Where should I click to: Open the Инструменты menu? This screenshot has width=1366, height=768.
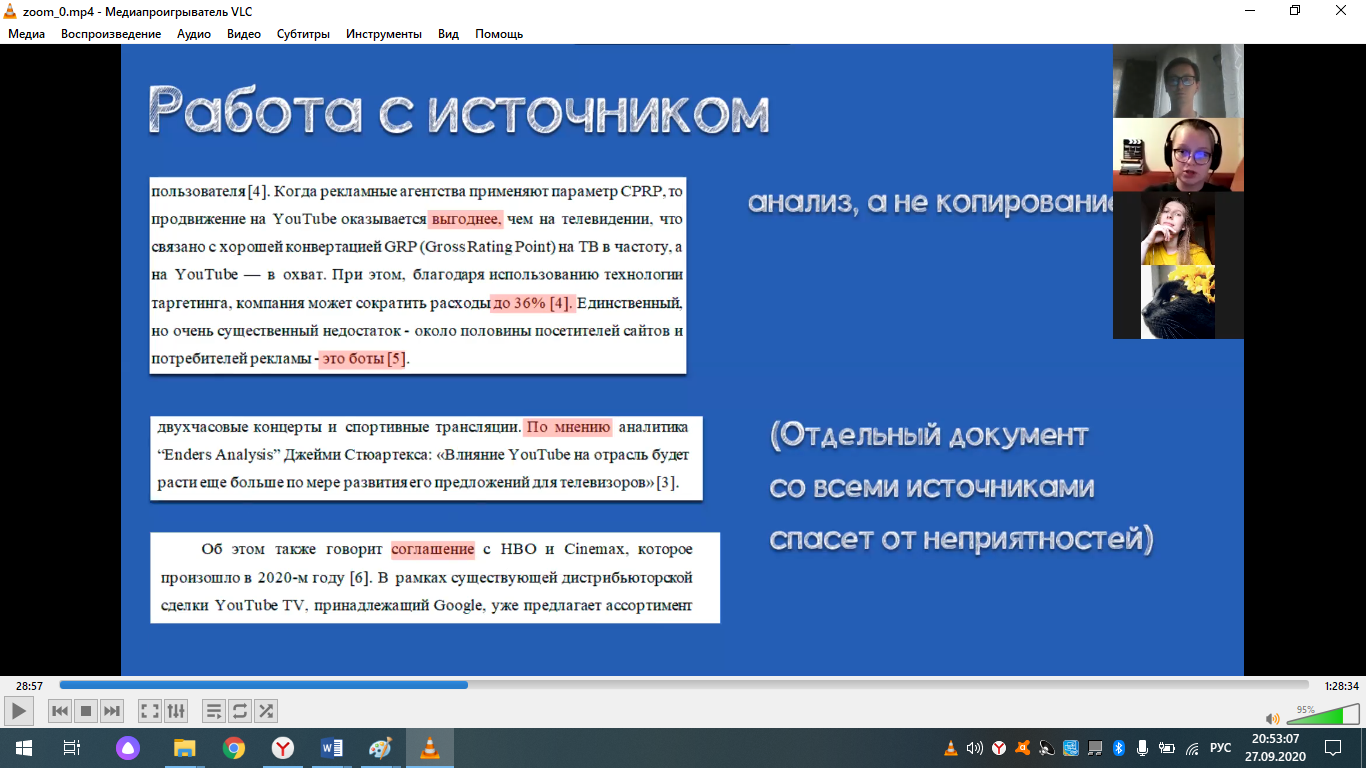click(384, 34)
